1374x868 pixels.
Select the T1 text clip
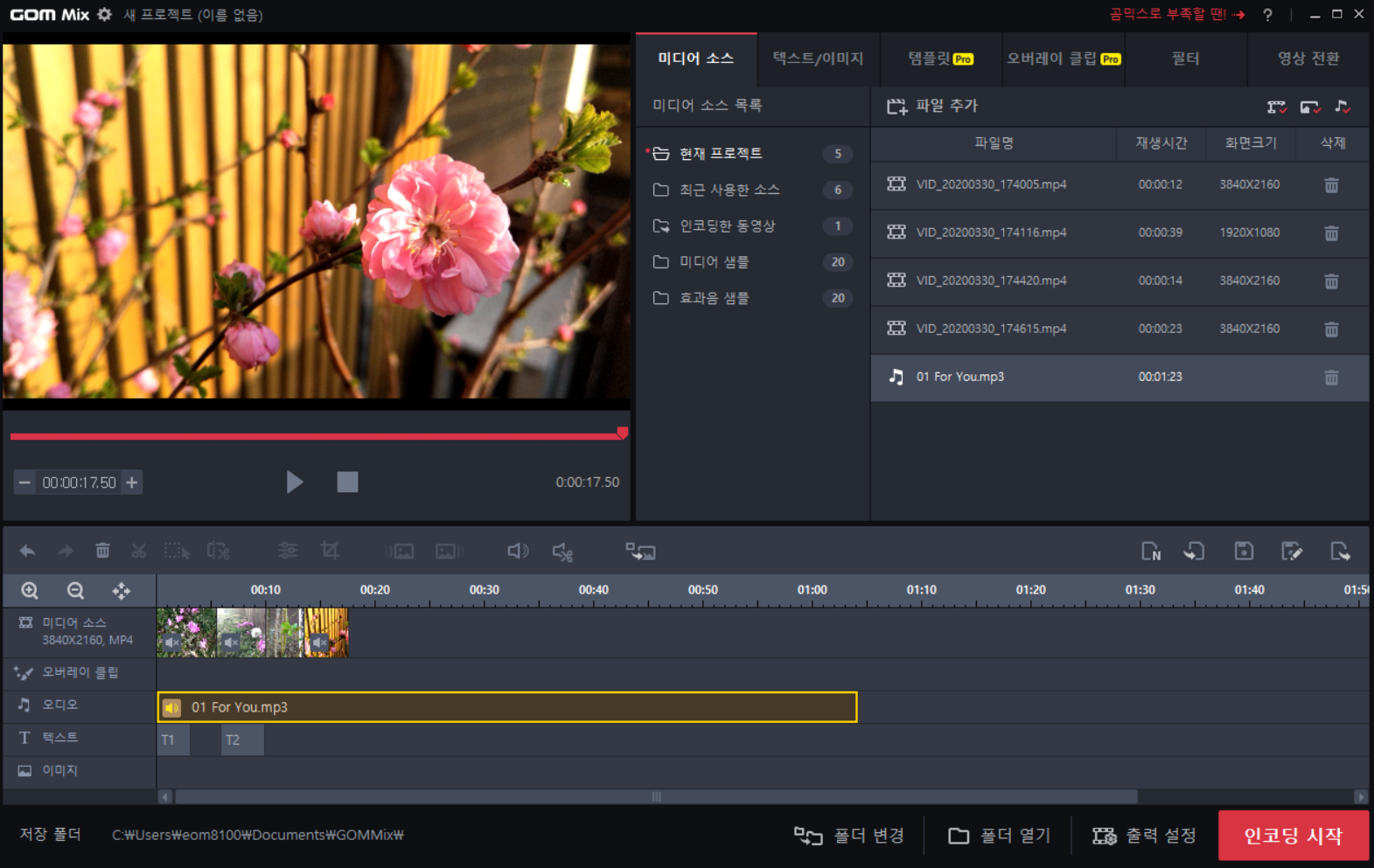coord(173,740)
